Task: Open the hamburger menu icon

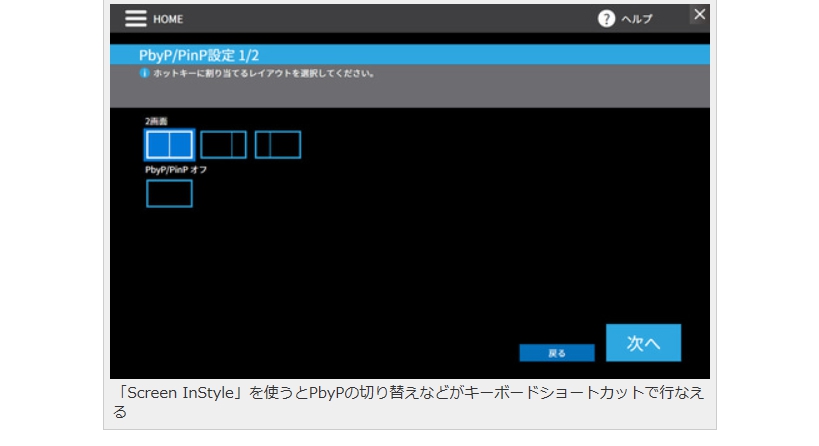Action: (135, 19)
